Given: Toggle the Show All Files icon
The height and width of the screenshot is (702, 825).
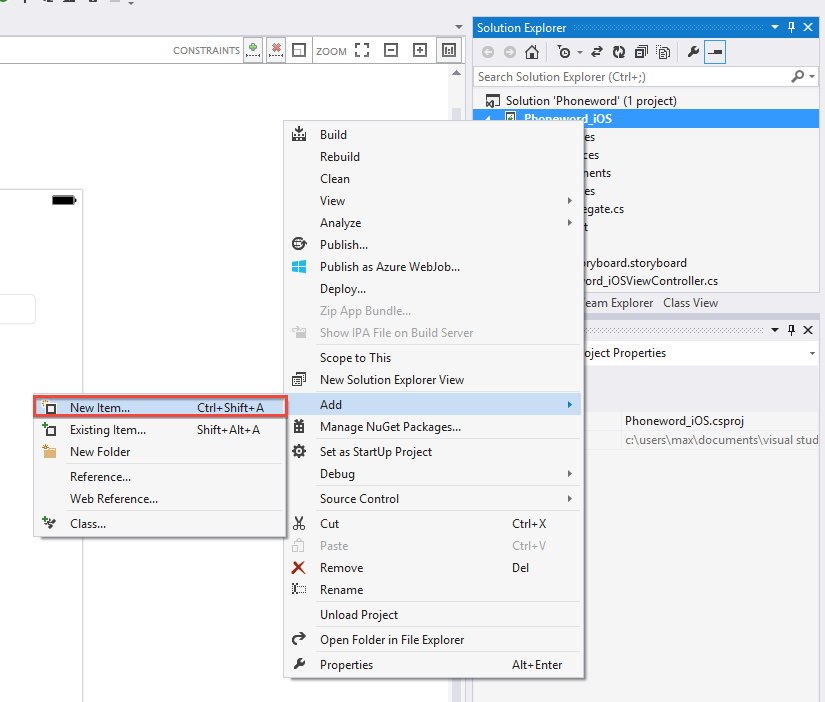Looking at the screenshot, I should [x=662, y=52].
